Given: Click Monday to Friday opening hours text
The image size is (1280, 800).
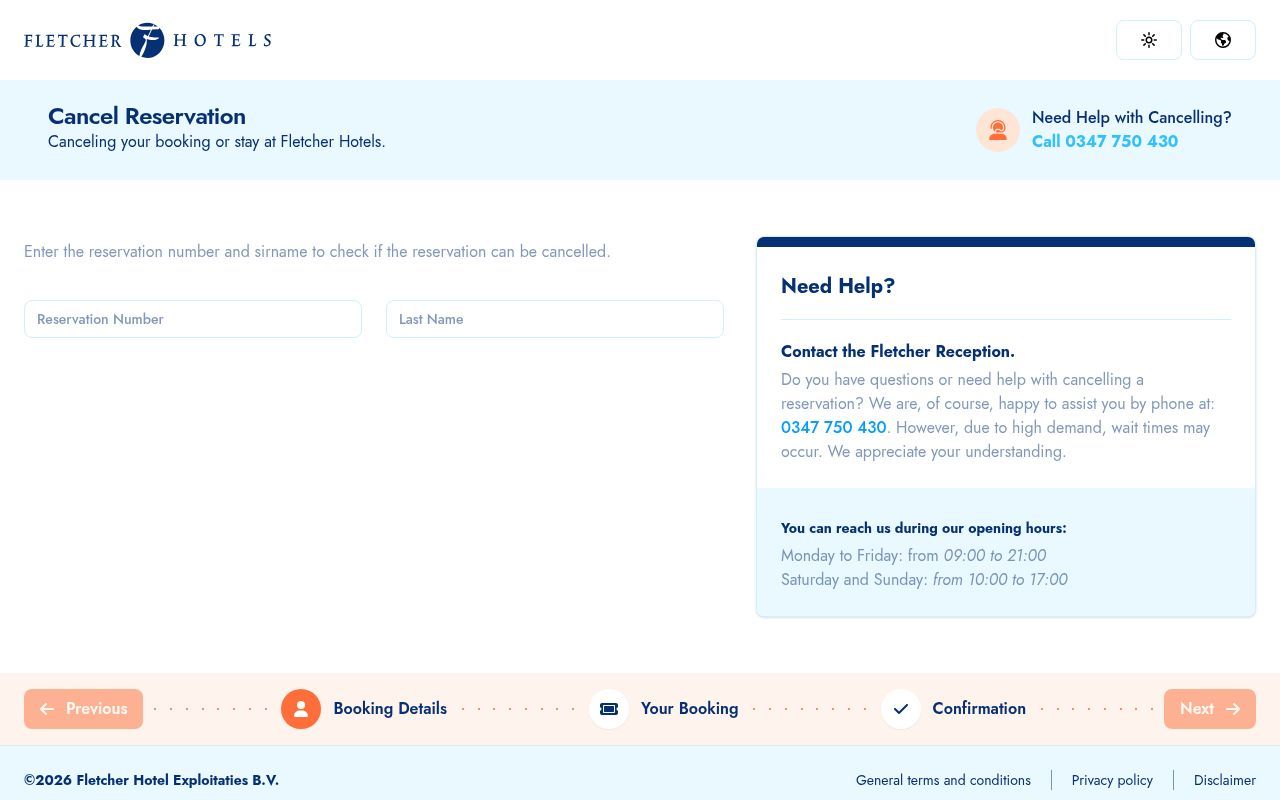Looking at the screenshot, I should pos(914,555).
